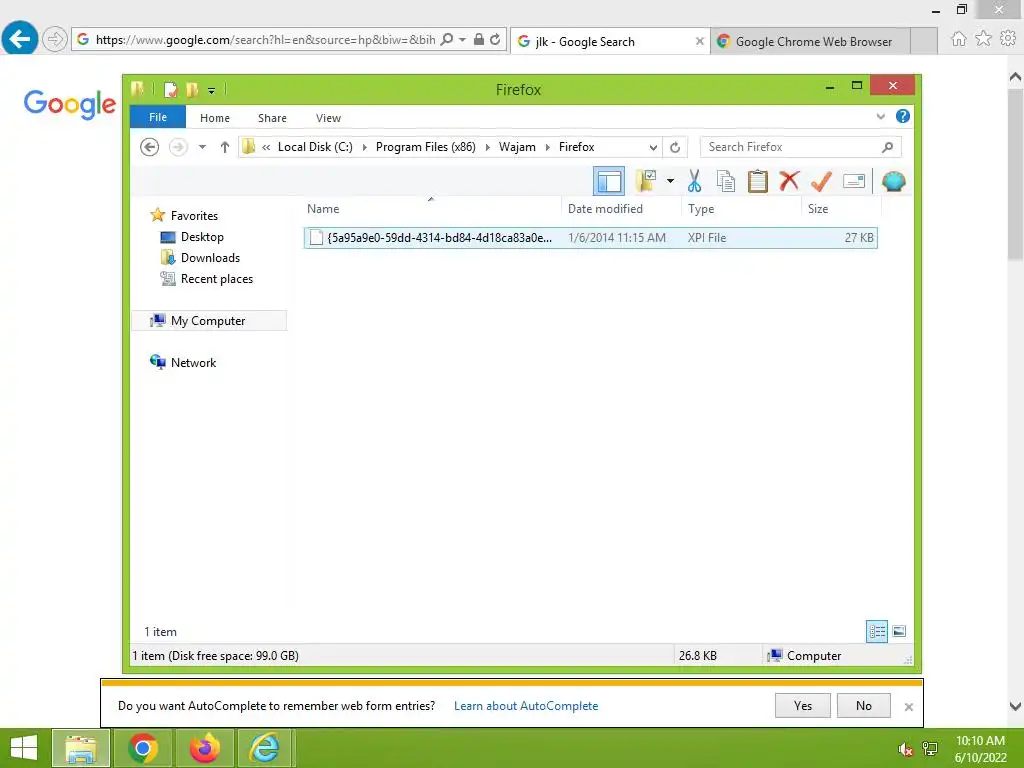The image size is (1024, 768).
Task: Open IE Home page icon
Action: [x=958, y=39]
